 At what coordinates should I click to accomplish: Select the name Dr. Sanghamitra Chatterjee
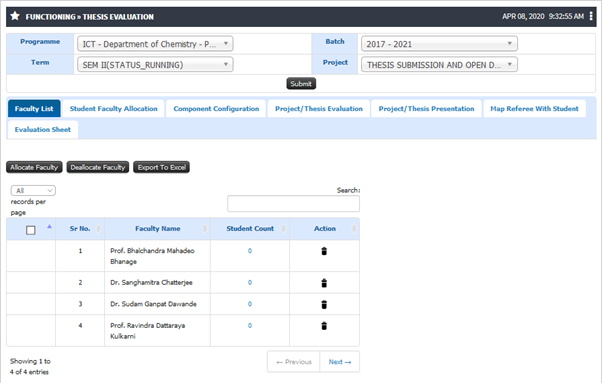coord(151,282)
